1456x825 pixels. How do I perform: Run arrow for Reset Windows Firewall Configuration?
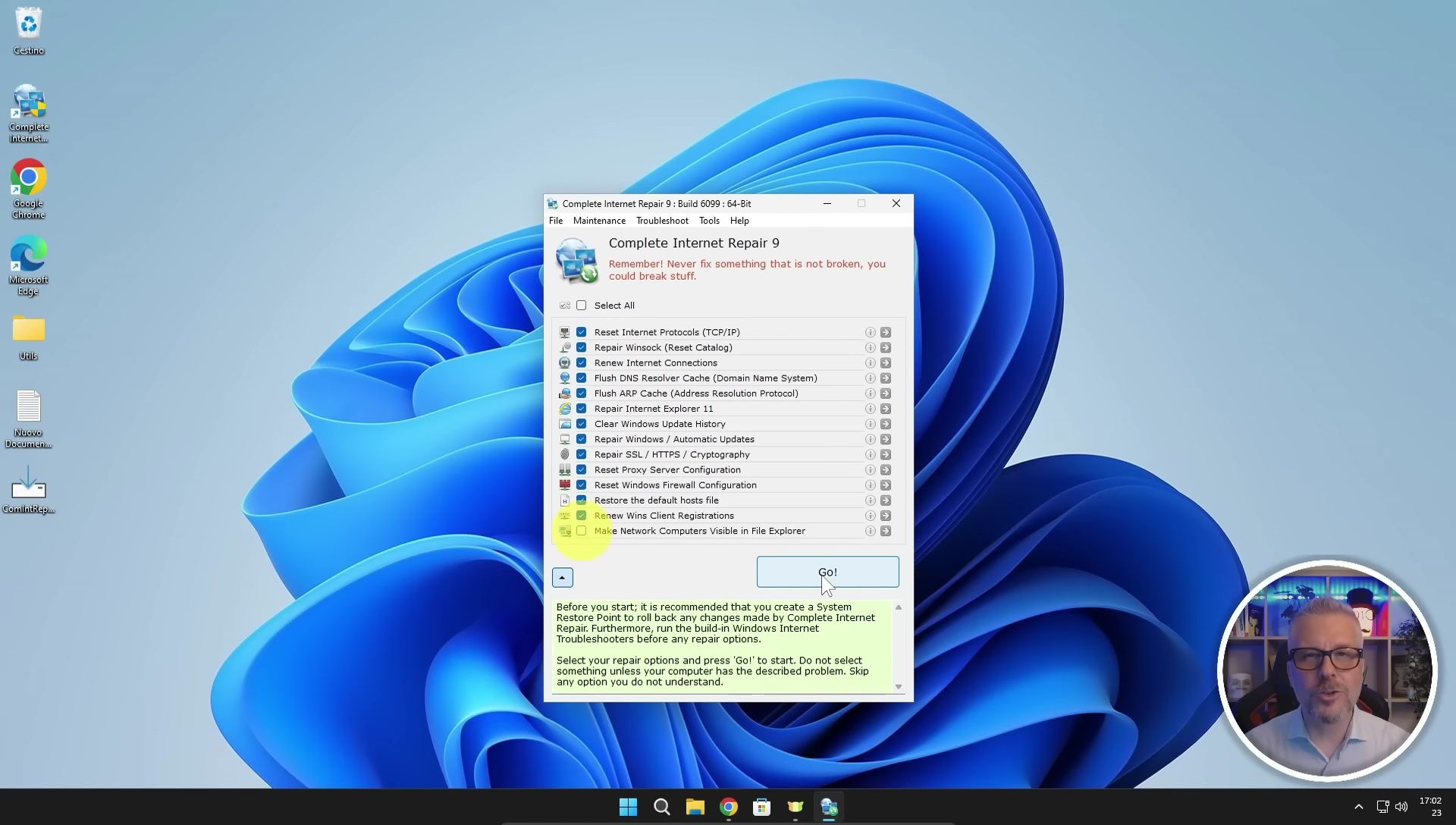coord(885,485)
